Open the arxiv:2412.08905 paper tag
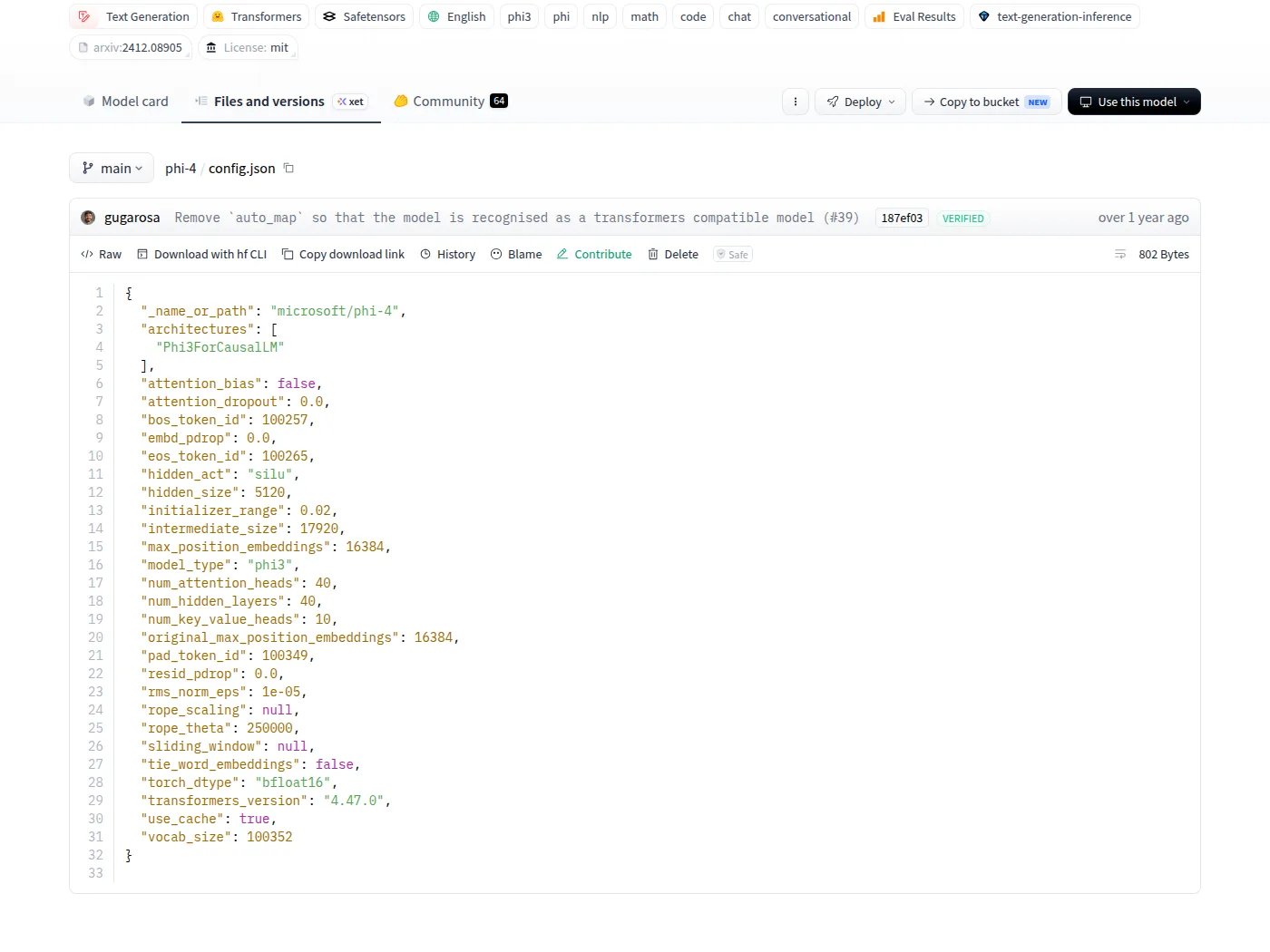Screen dimensions: 1270x952 pos(131,47)
